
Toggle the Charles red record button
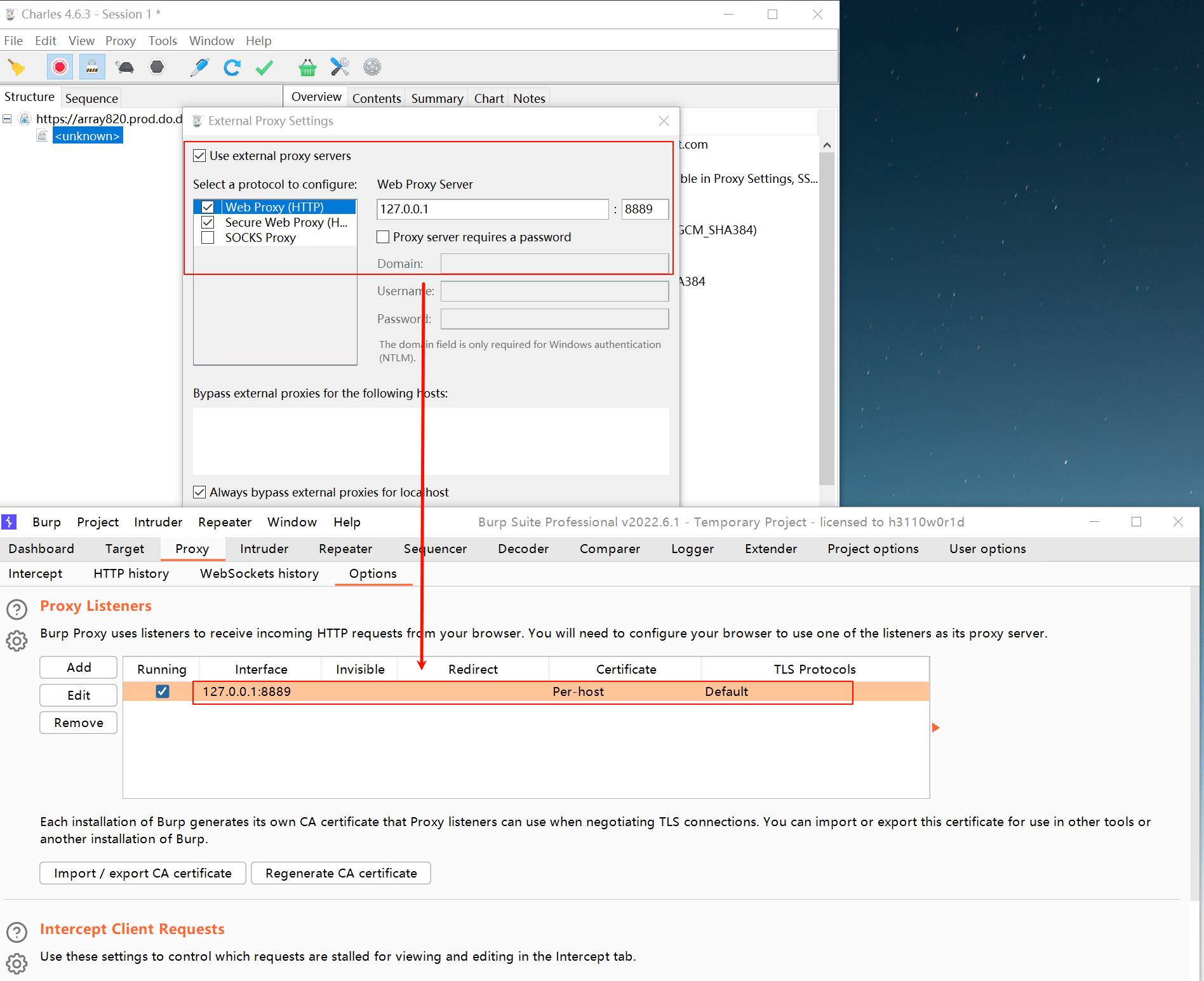(60, 67)
